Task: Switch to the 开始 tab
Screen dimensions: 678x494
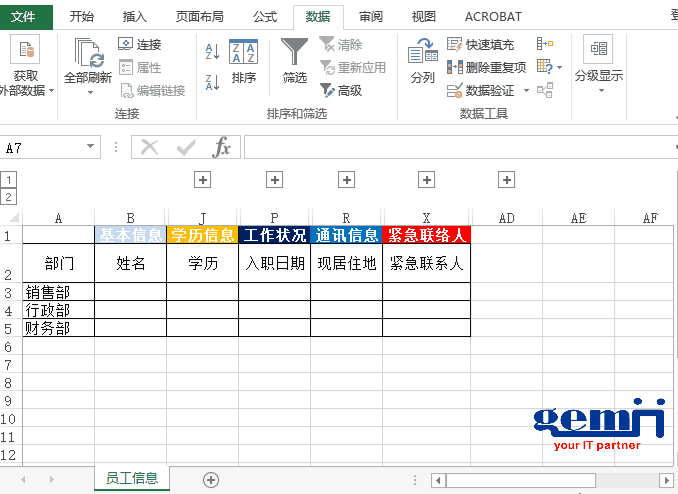Action: pyautogui.click(x=82, y=17)
